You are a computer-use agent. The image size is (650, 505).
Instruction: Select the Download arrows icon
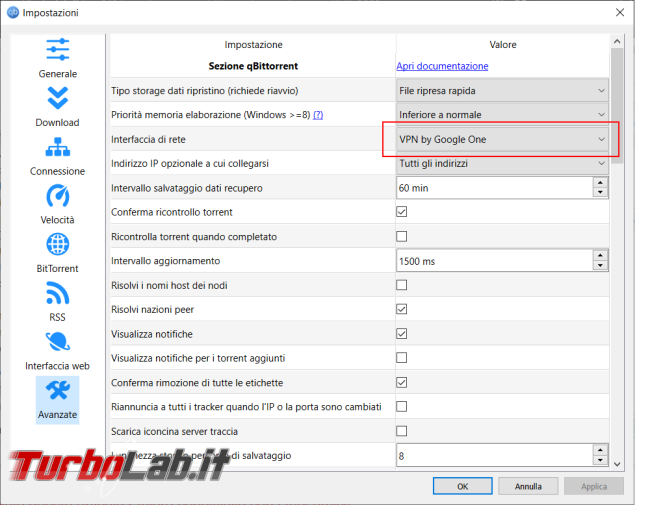pyautogui.click(x=58, y=98)
